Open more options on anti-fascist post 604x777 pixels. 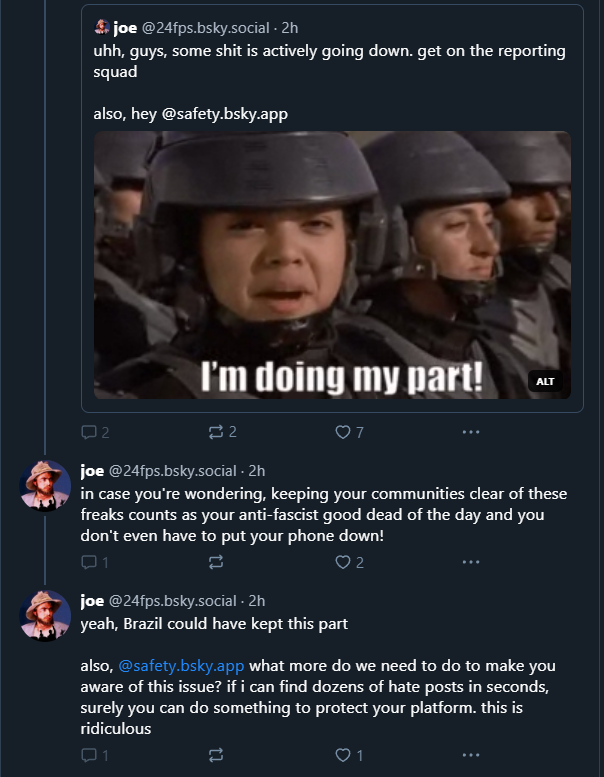[x=471, y=562]
